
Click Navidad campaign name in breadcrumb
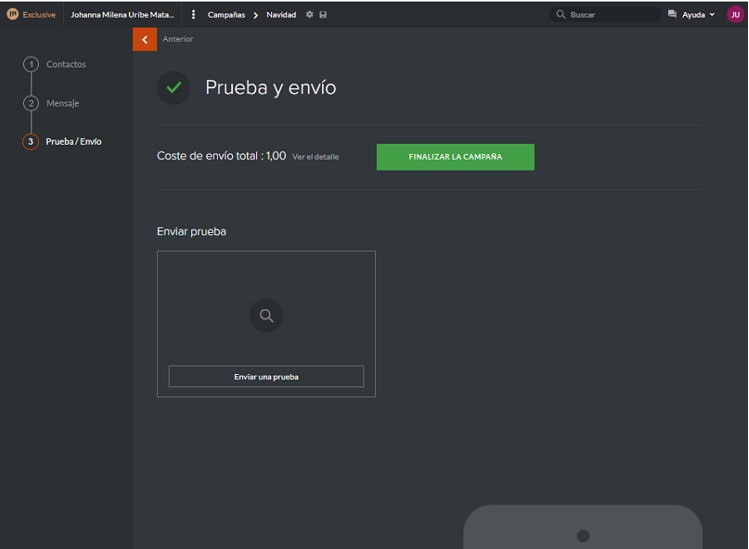281,15
